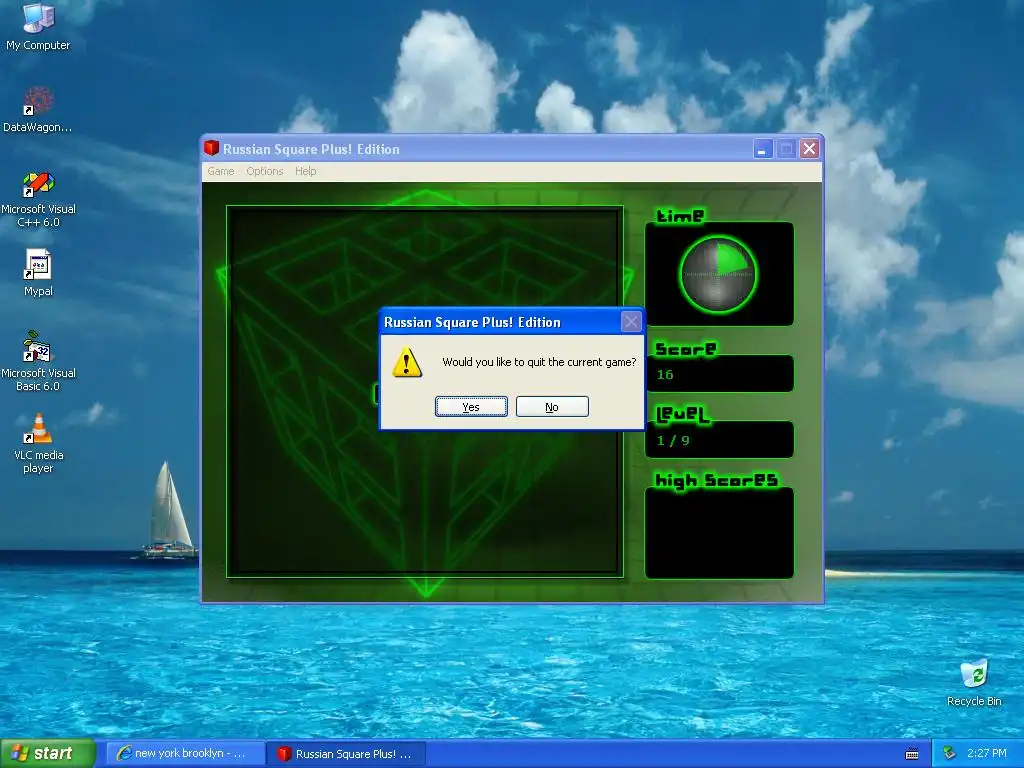Click the system tray network icon

950,754
